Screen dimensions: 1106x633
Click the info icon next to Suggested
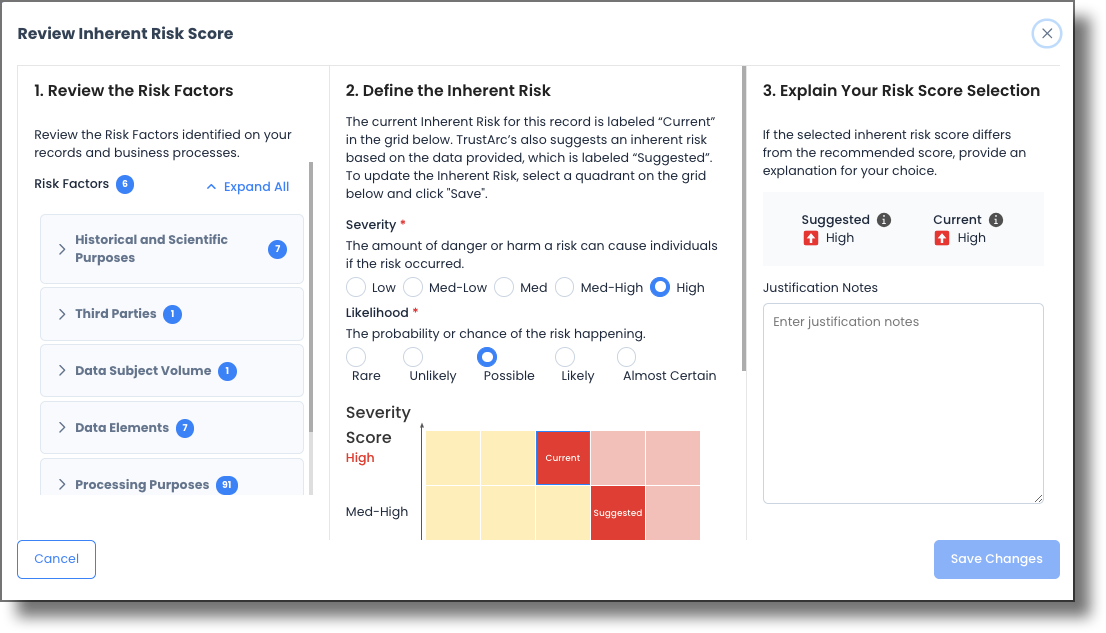(x=884, y=220)
